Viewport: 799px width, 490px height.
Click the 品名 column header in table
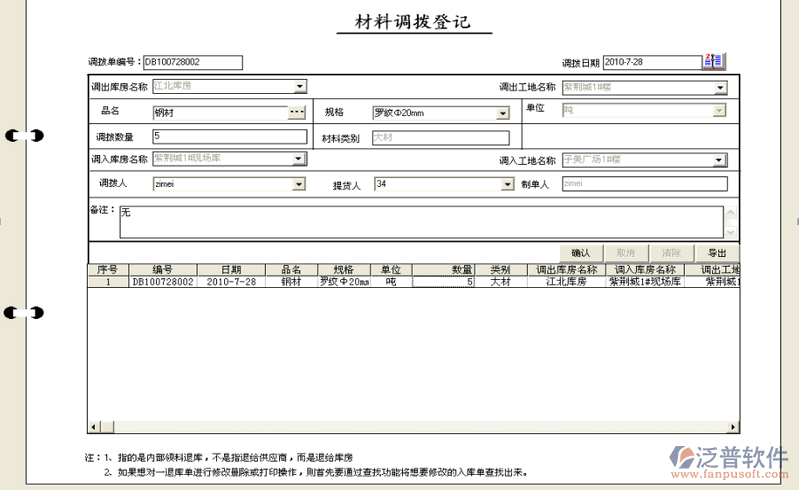[291, 270]
